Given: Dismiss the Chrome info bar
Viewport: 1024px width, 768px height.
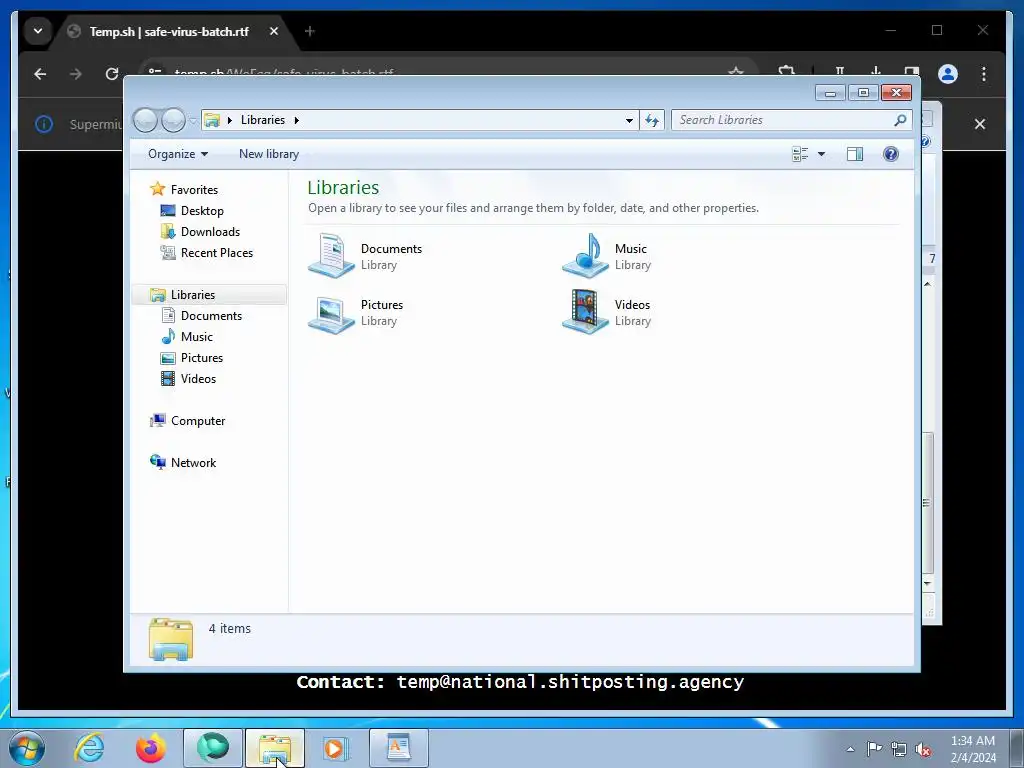Looking at the screenshot, I should (980, 124).
